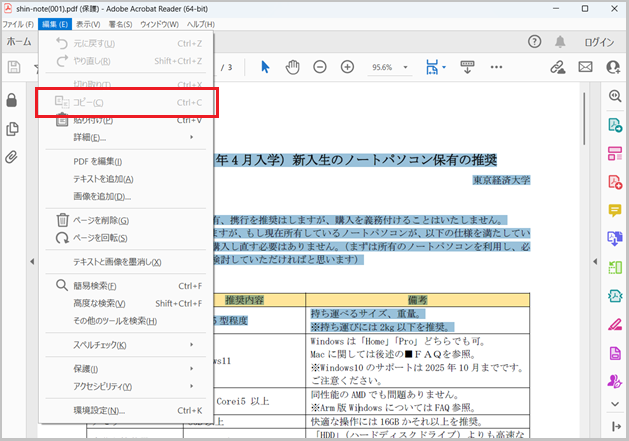Choose 画像を追加(D) menu entry
Image resolution: width=629 pixels, height=441 pixels.
(126, 196)
